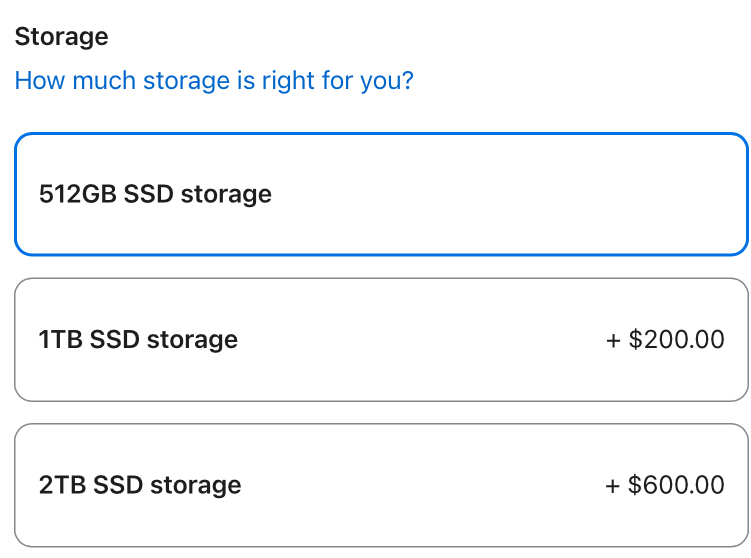The width and height of the screenshot is (751, 558).
Task: Click the + $200.00 price text
Action: point(665,340)
